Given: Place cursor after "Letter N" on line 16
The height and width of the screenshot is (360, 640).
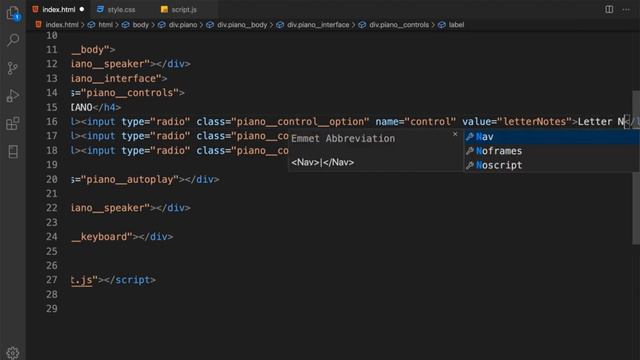Looking at the screenshot, I should (625, 122).
